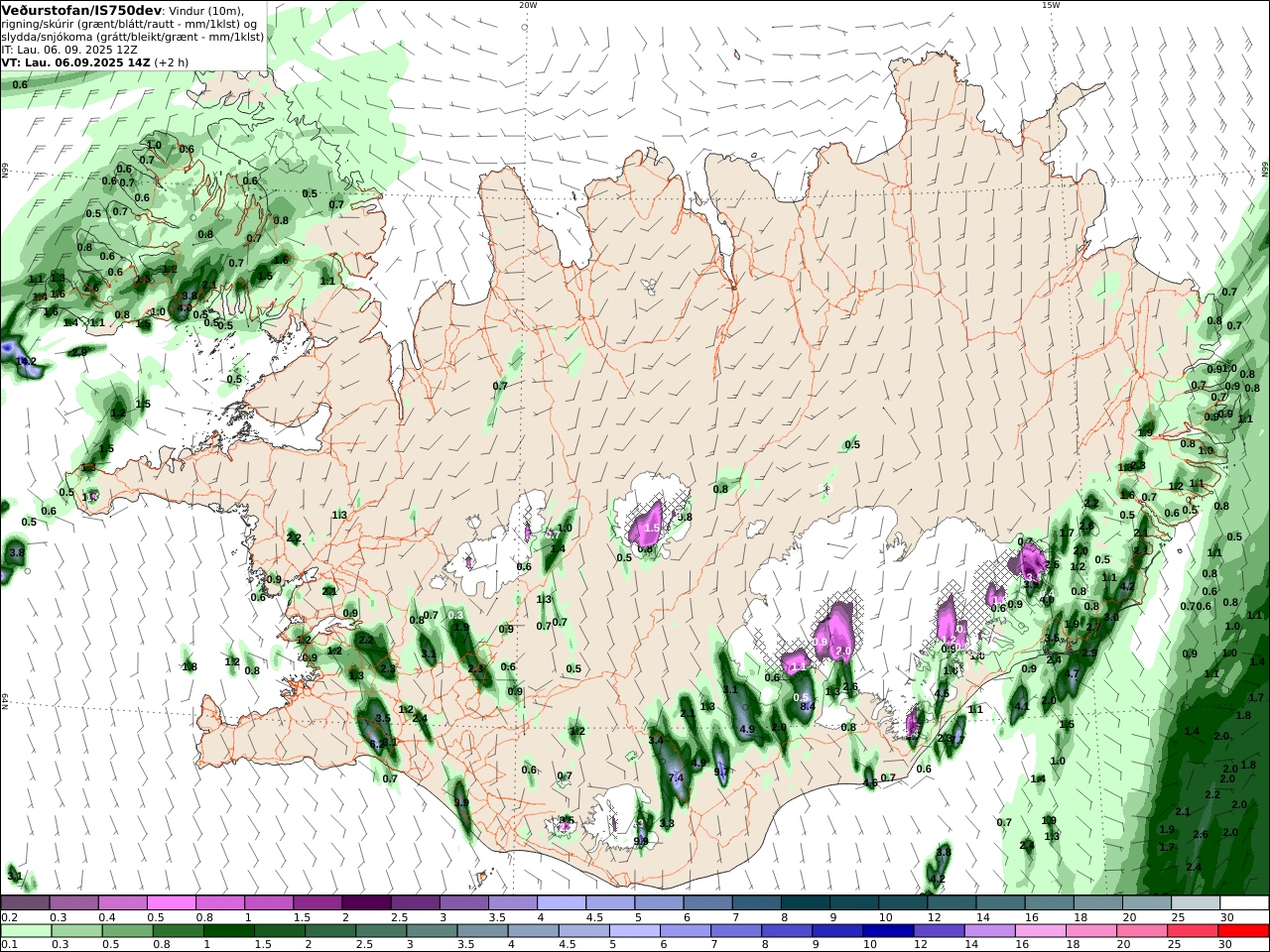Click the 0.1 label on the rain legend
The width and height of the screenshot is (1270, 952).
[x=9, y=945]
